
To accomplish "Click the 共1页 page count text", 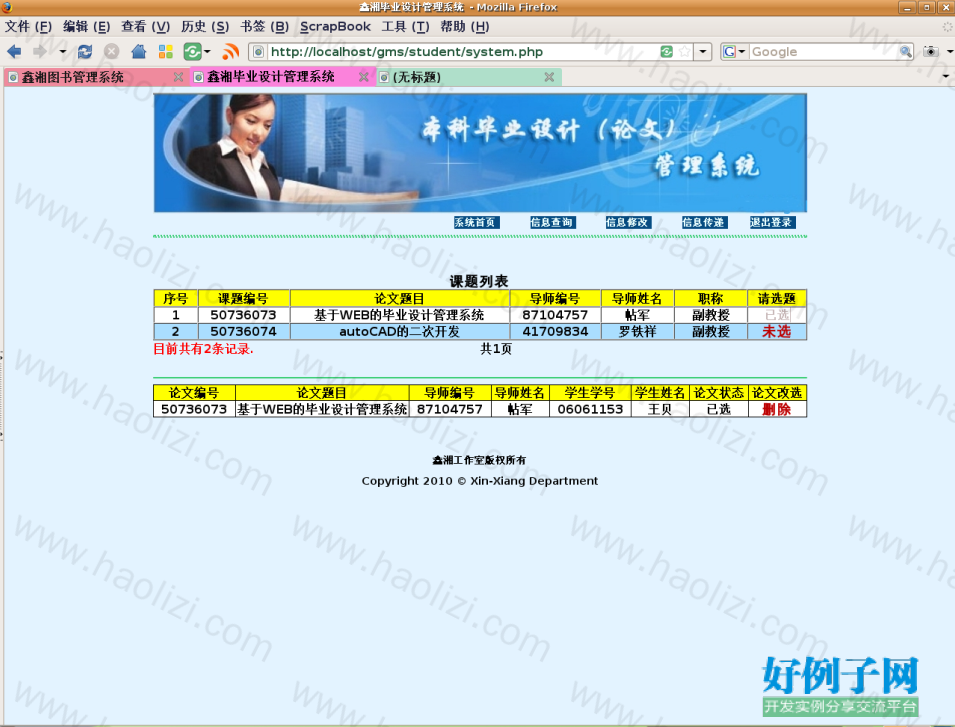I will 496,349.
